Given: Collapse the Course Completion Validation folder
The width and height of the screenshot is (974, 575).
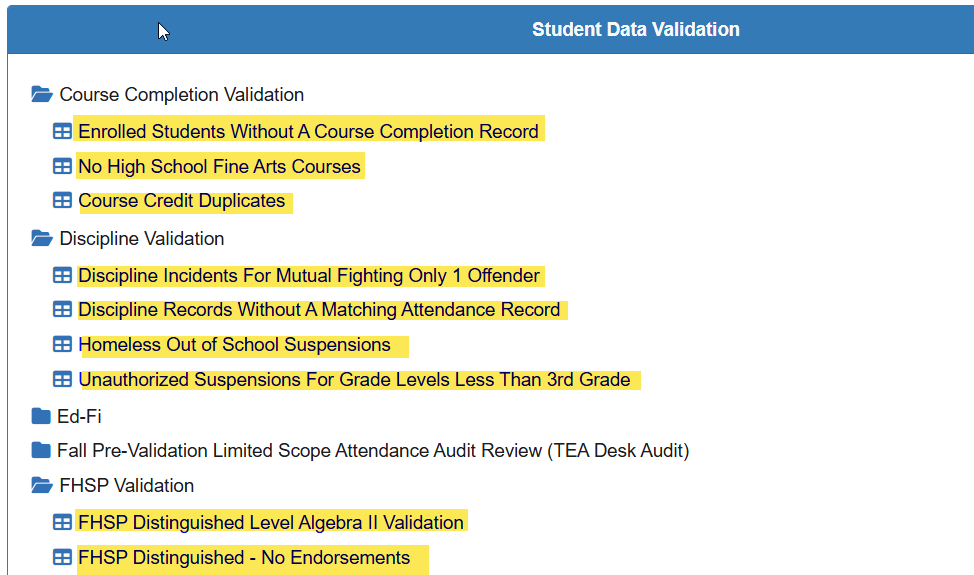Looking at the screenshot, I should point(41,95).
